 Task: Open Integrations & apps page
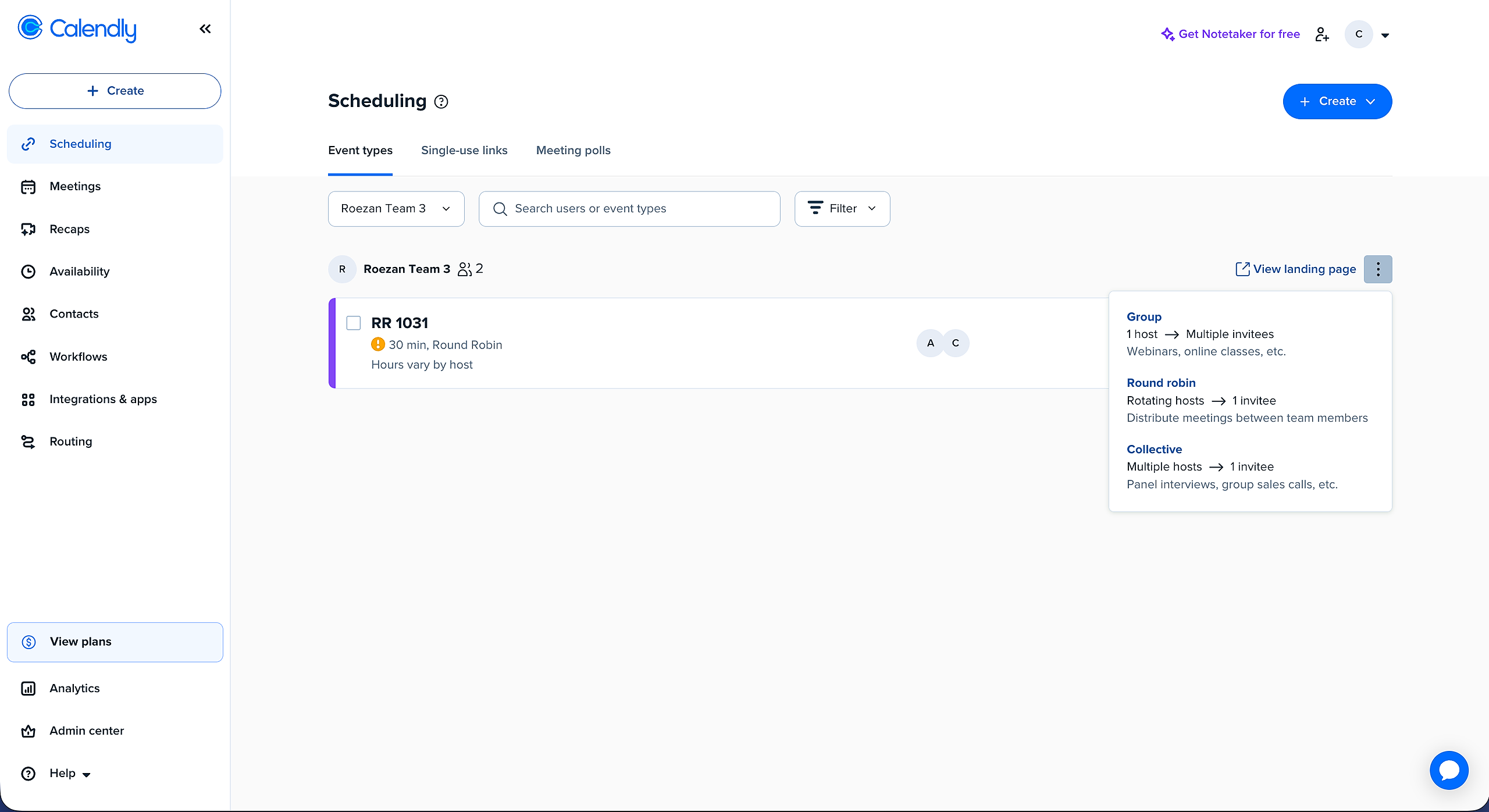pyautogui.click(x=103, y=399)
